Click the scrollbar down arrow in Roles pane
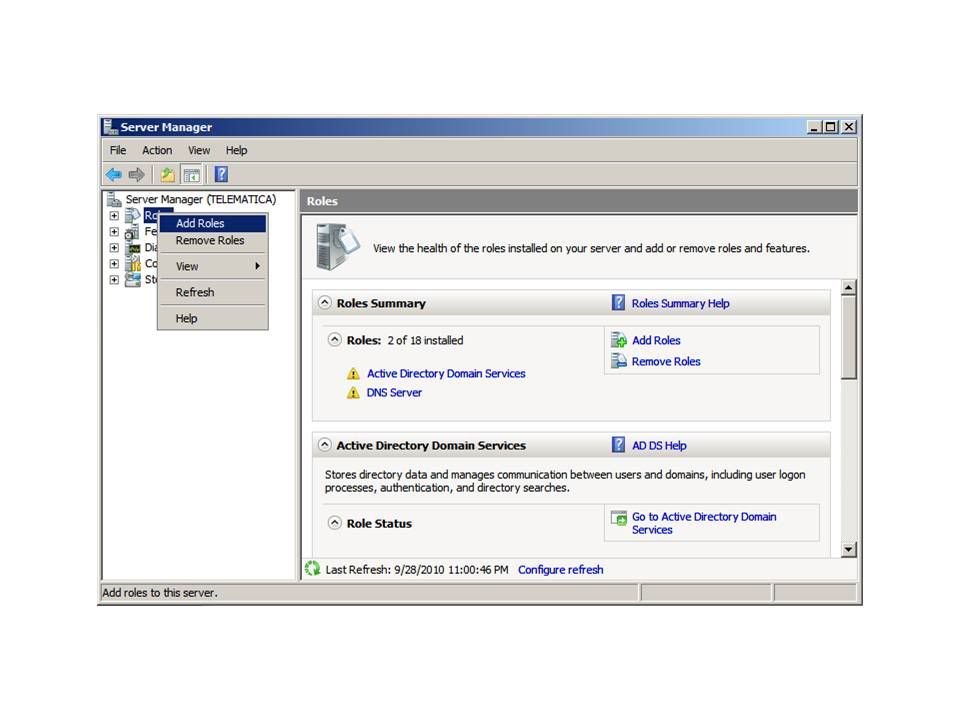This screenshot has height=720, width=960. point(849,549)
